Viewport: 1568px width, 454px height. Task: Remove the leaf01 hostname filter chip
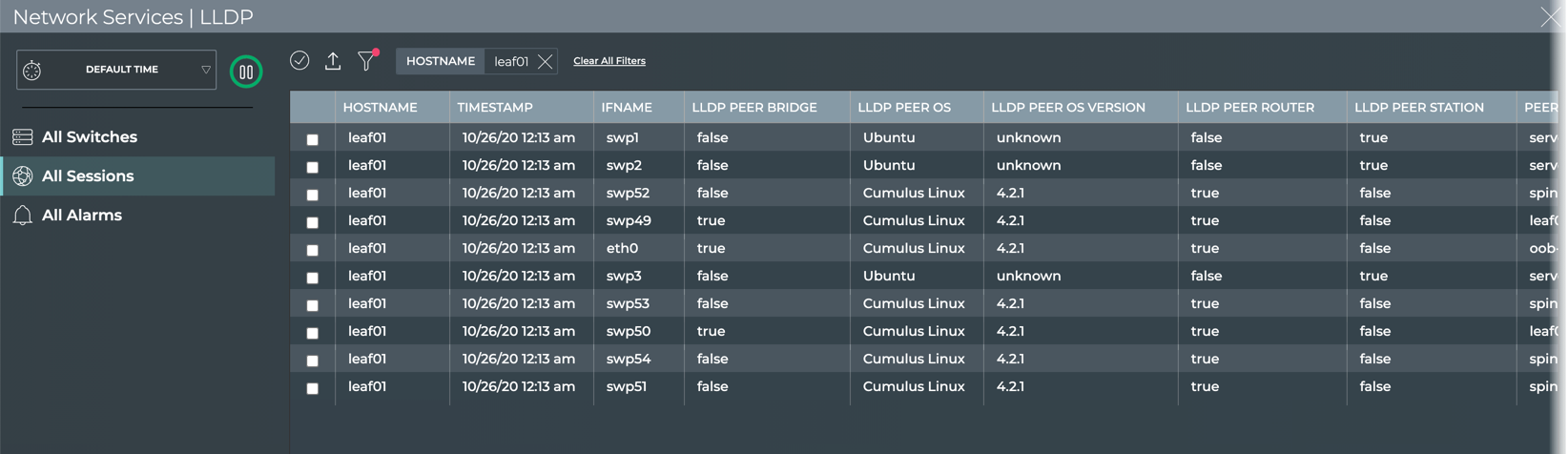(x=545, y=62)
